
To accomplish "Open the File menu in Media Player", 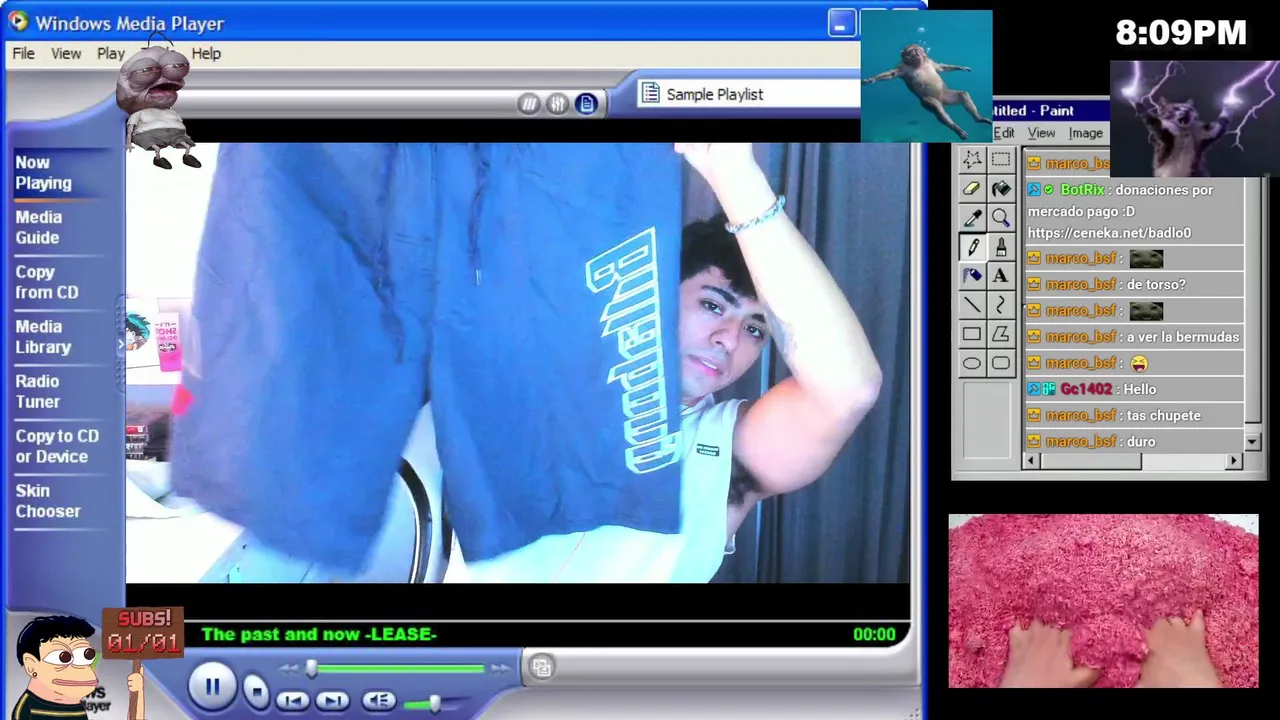I will point(23,53).
